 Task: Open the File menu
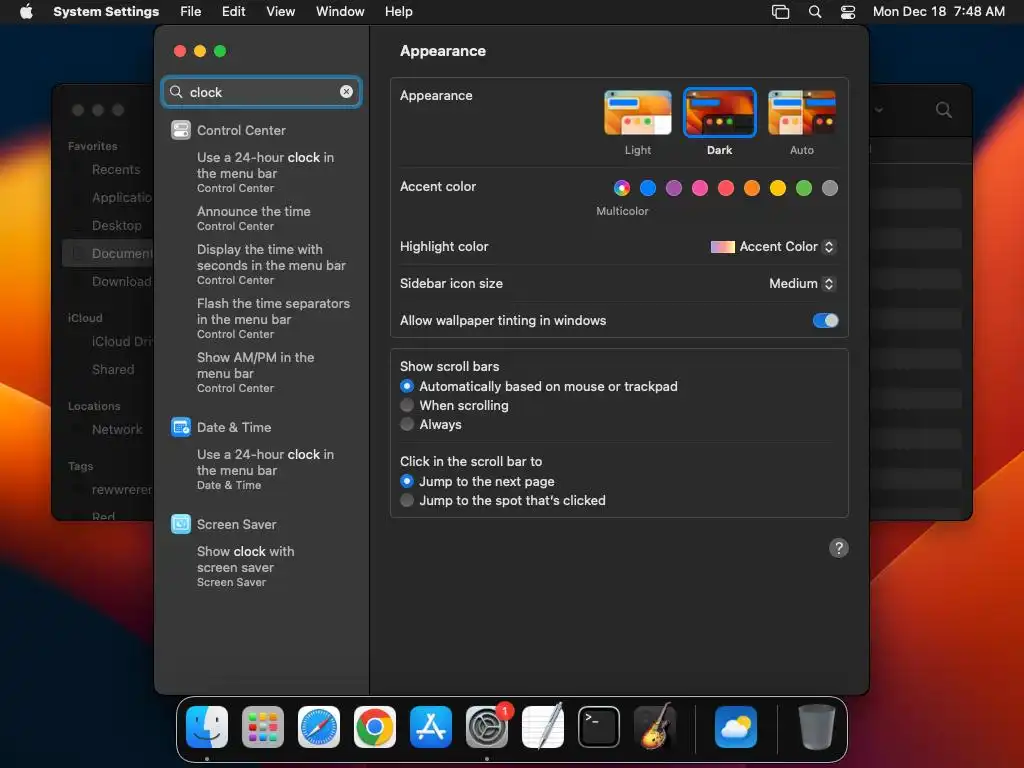[191, 11]
